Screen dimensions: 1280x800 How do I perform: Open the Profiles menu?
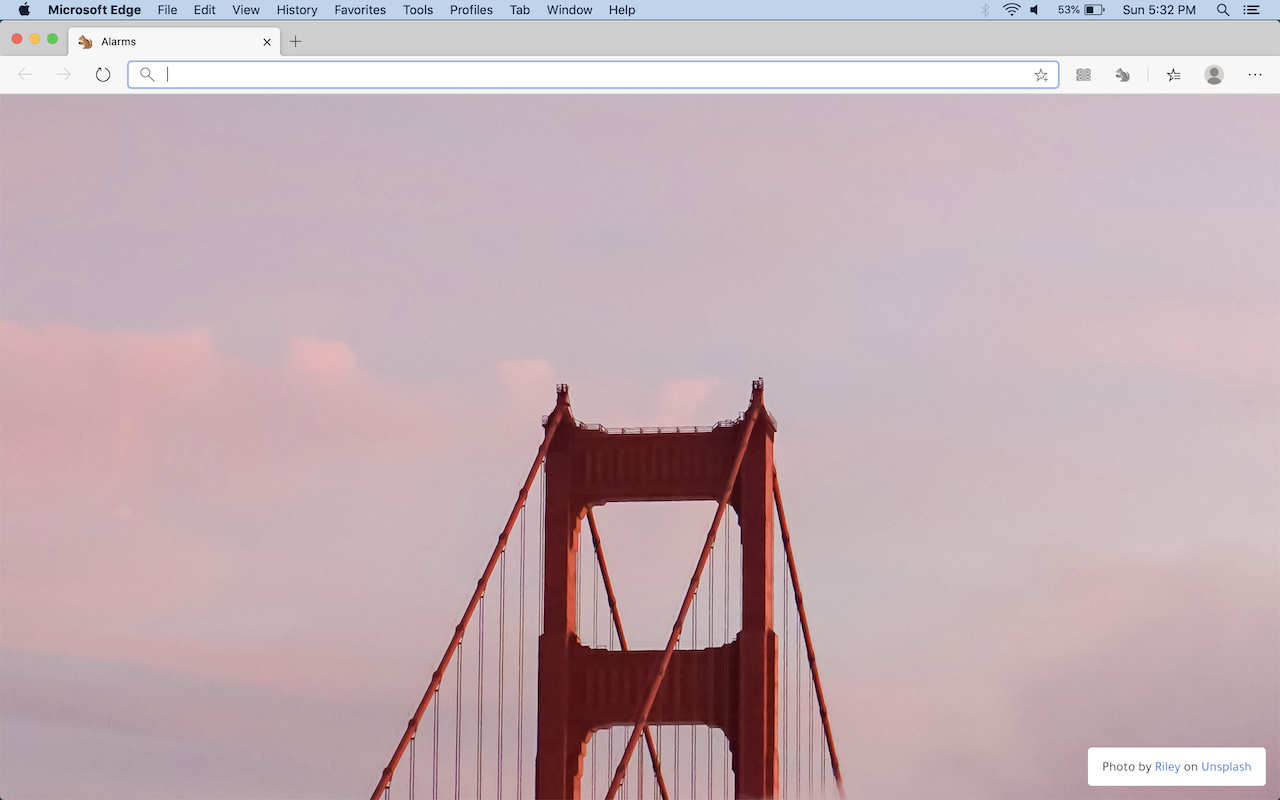(x=471, y=10)
